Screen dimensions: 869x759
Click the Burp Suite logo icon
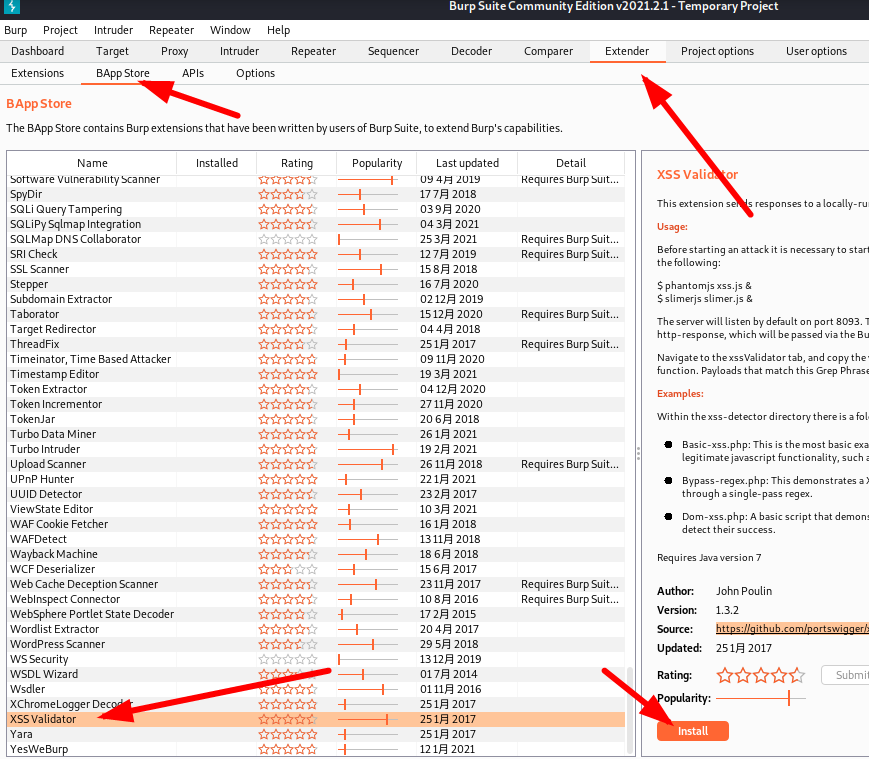click(12, 7)
